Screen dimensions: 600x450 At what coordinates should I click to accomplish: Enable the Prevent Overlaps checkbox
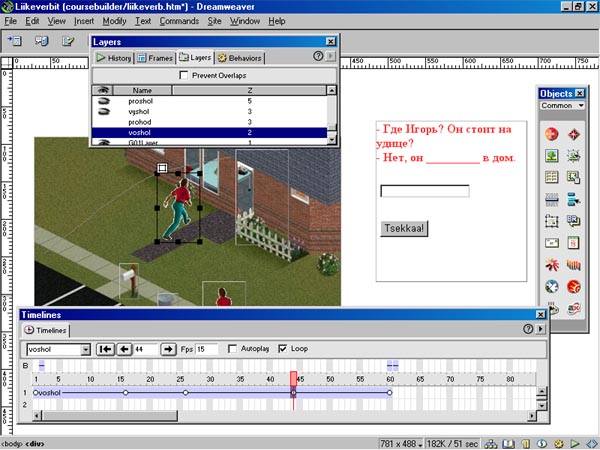coord(183,75)
